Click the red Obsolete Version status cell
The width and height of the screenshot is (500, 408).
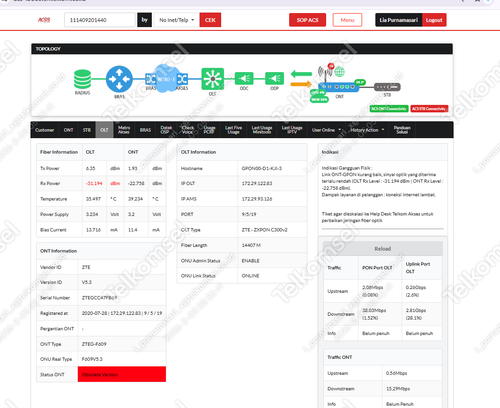[x=122, y=374]
